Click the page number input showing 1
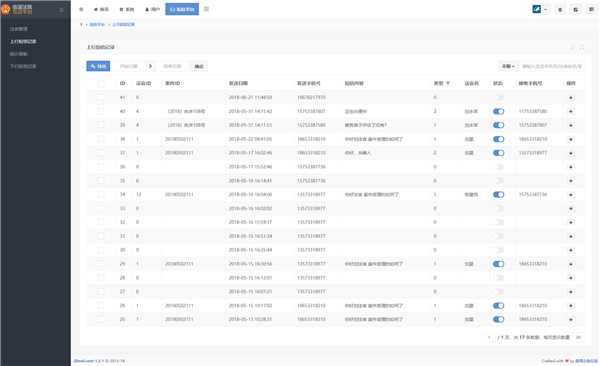 [x=489, y=337]
